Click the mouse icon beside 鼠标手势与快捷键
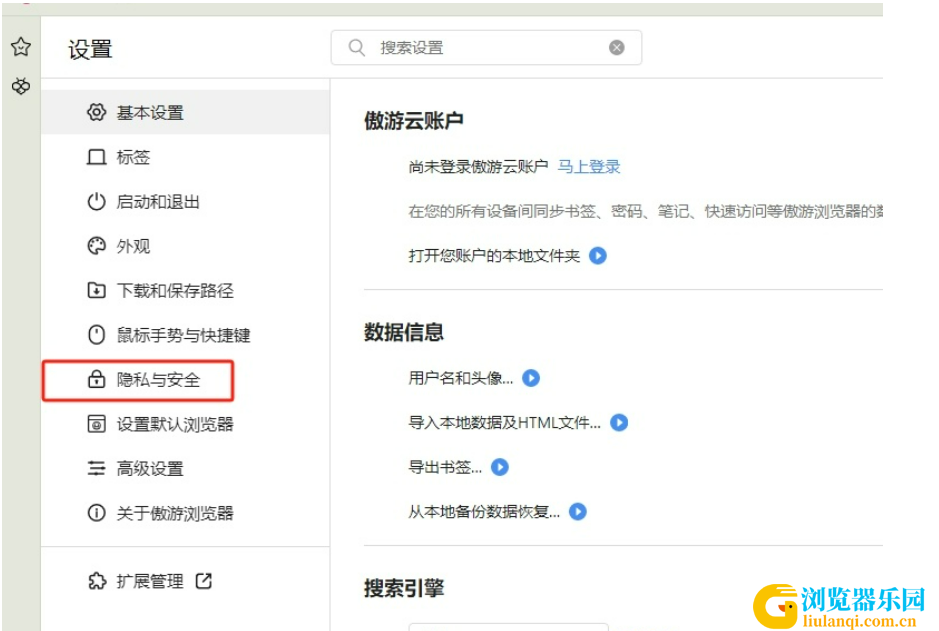Screen dimensions: 939x631 96,335
